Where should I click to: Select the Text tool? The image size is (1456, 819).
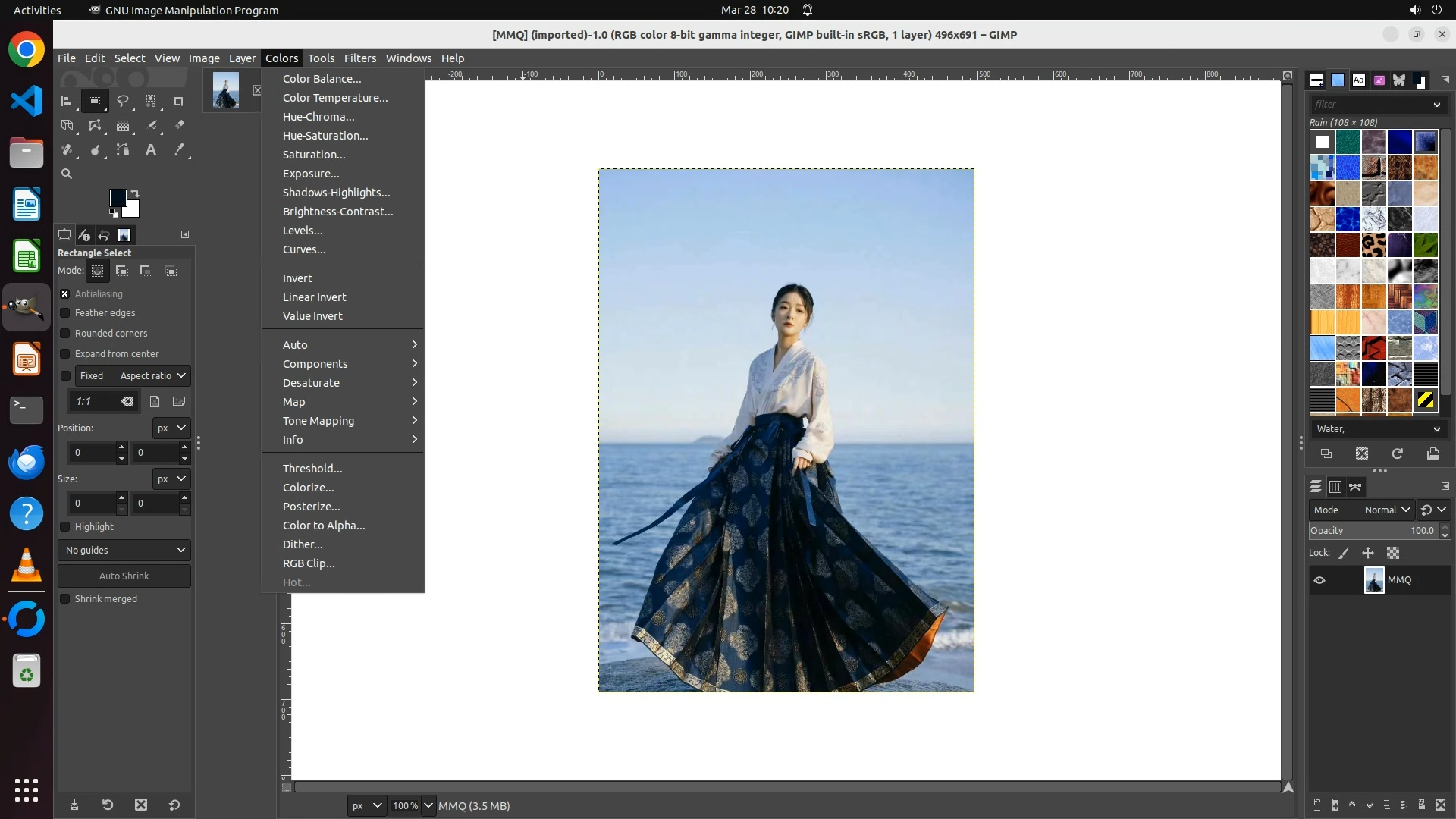[151, 150]
